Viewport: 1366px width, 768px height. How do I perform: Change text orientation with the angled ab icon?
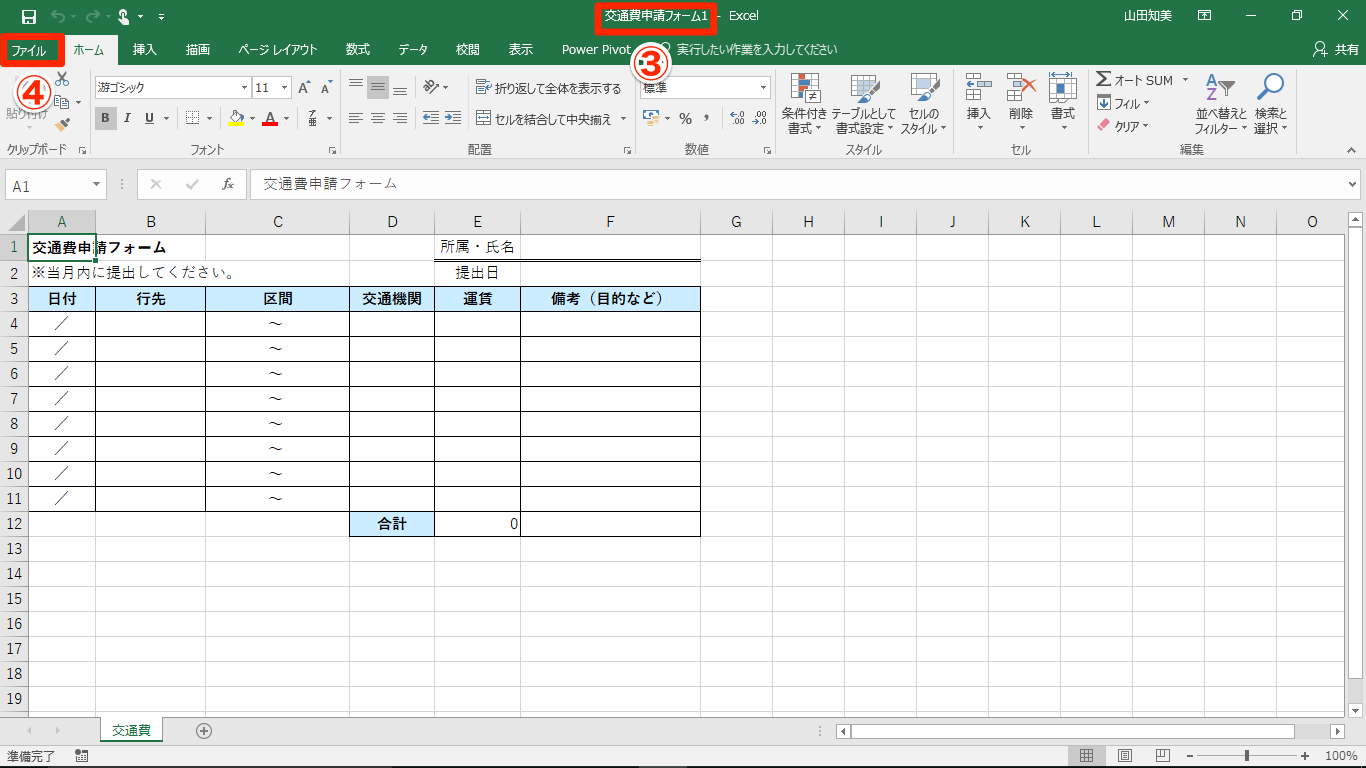click(x=432, y=87)
